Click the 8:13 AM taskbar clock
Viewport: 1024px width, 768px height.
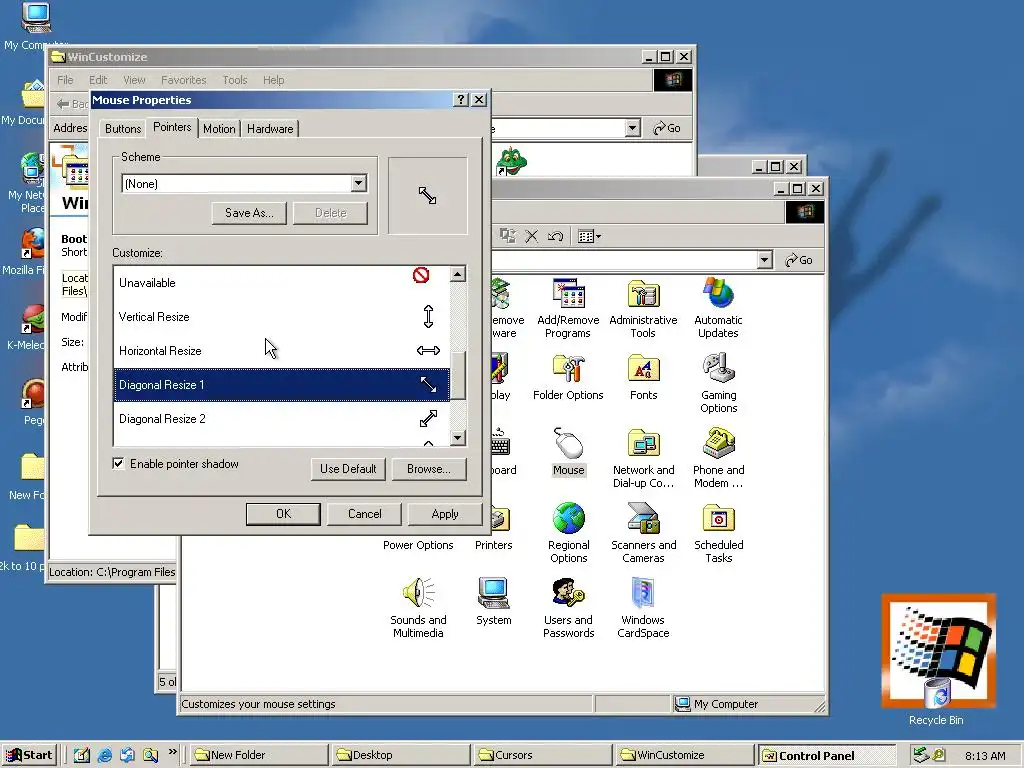point(985,756)
